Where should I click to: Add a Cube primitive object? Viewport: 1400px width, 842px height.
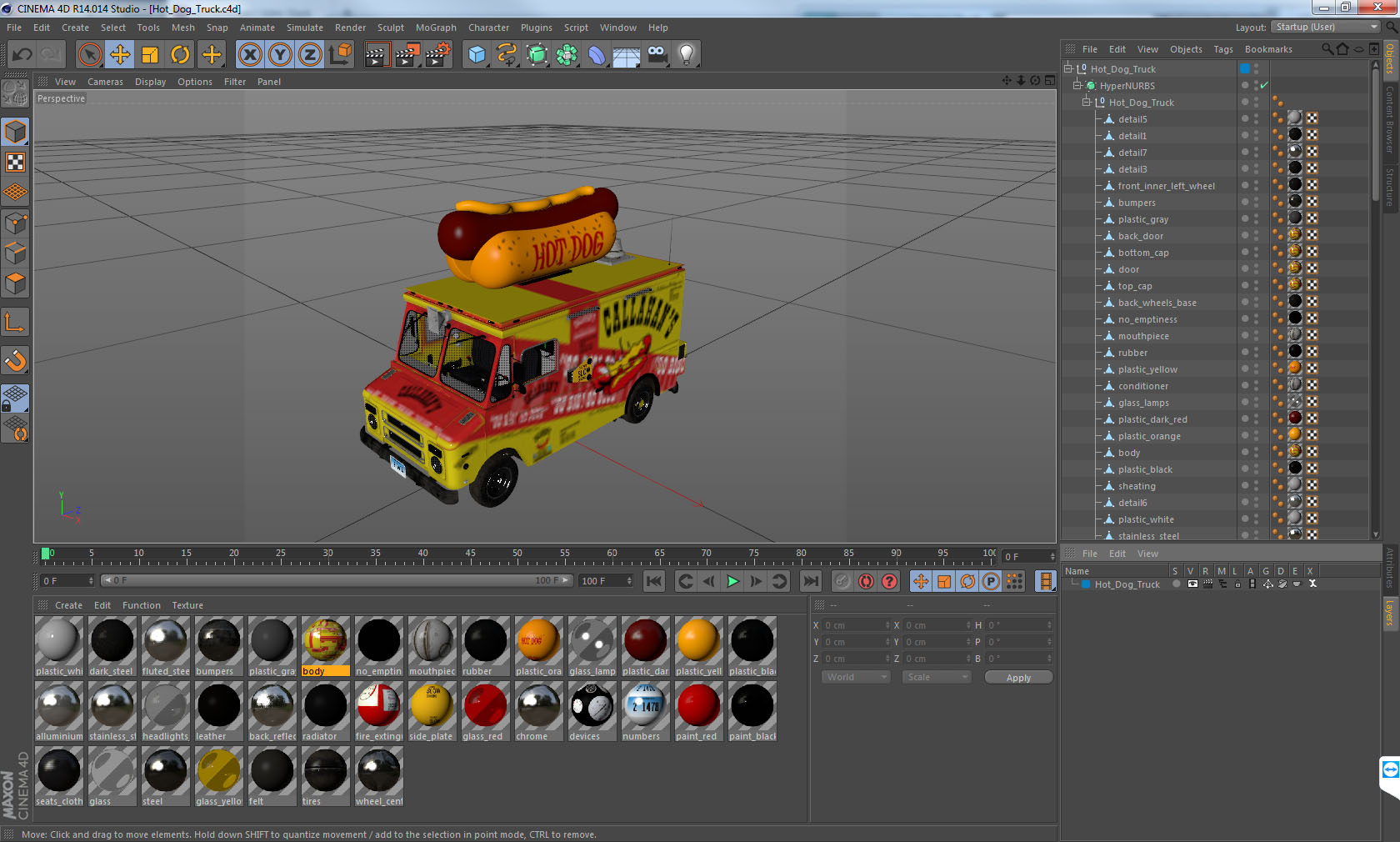tap(477, 55)
